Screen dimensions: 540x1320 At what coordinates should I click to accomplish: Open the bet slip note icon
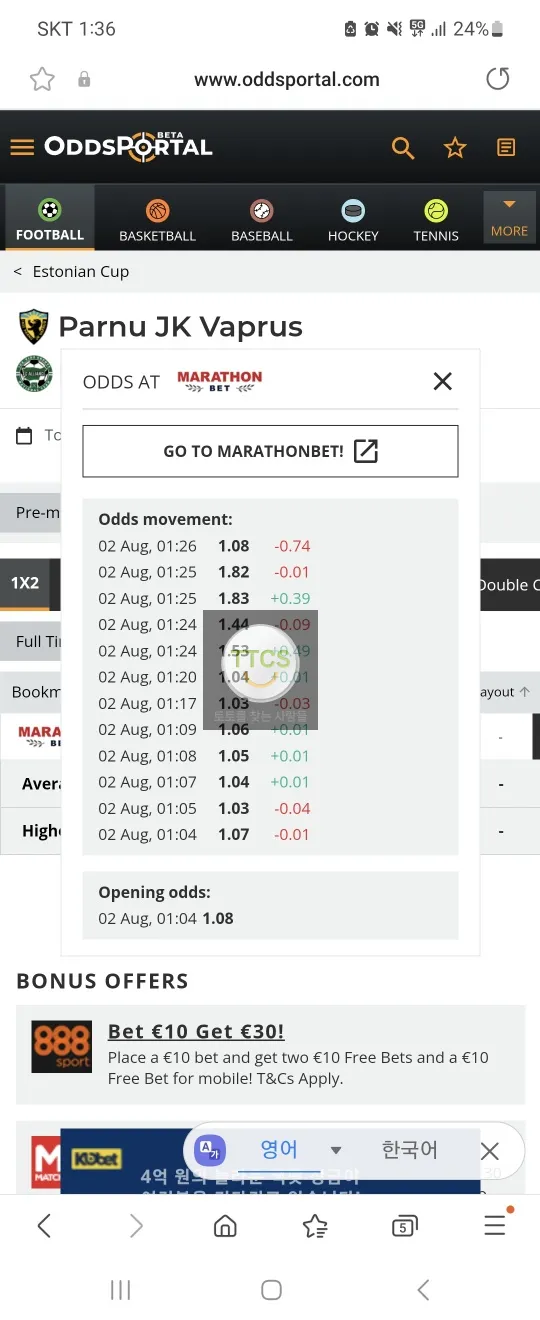pyautogui.click(x=507, y=148)
